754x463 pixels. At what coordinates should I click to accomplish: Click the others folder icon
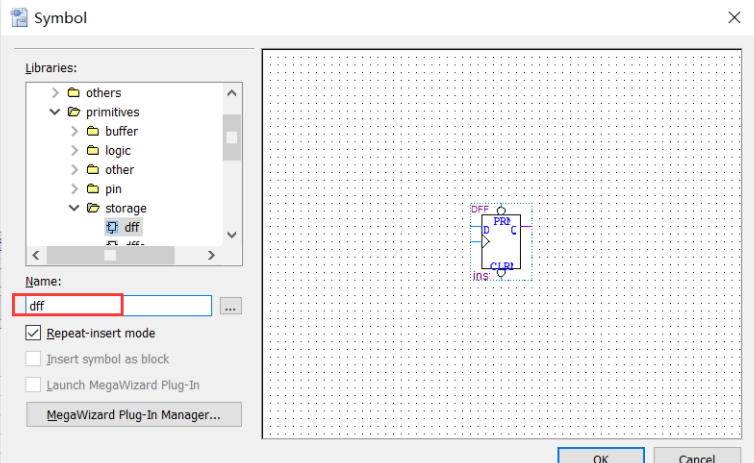click(x=74, y=92)
